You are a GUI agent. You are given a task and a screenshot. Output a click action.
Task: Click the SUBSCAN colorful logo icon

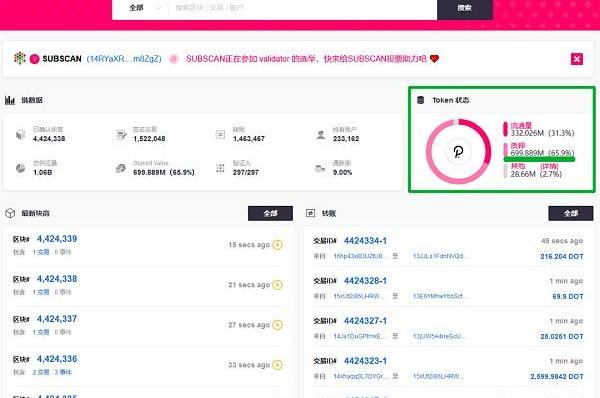point(20,59)
